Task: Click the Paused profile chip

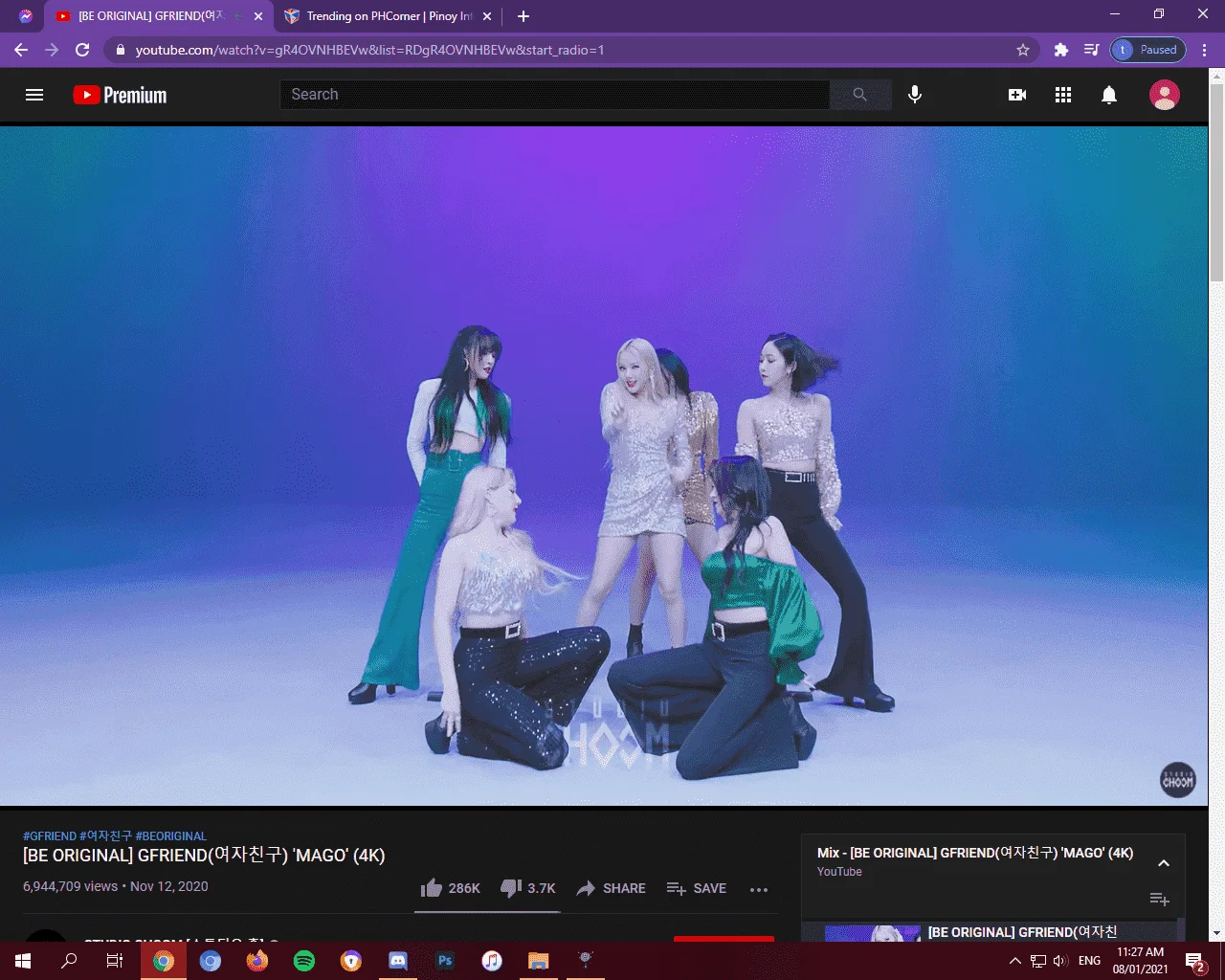Action: point(1147,50)
